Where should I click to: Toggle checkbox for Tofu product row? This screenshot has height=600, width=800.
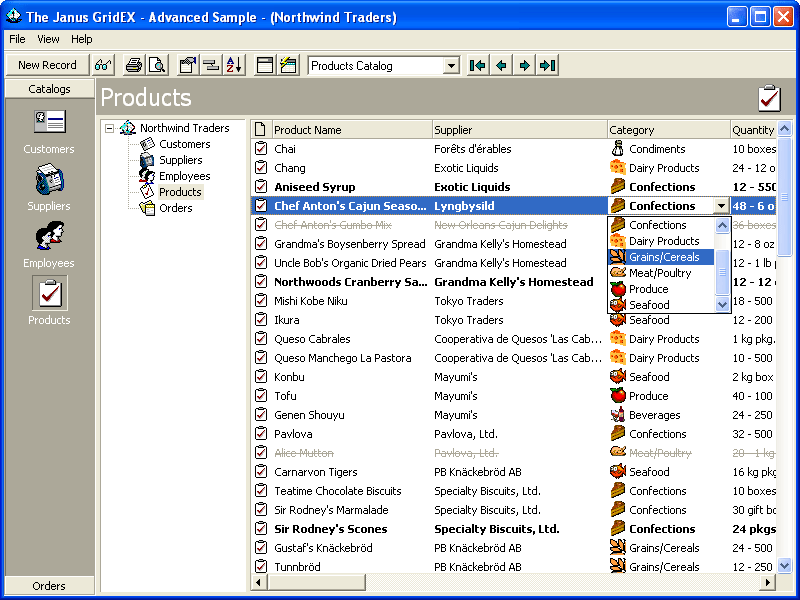(x=261, y=396)
